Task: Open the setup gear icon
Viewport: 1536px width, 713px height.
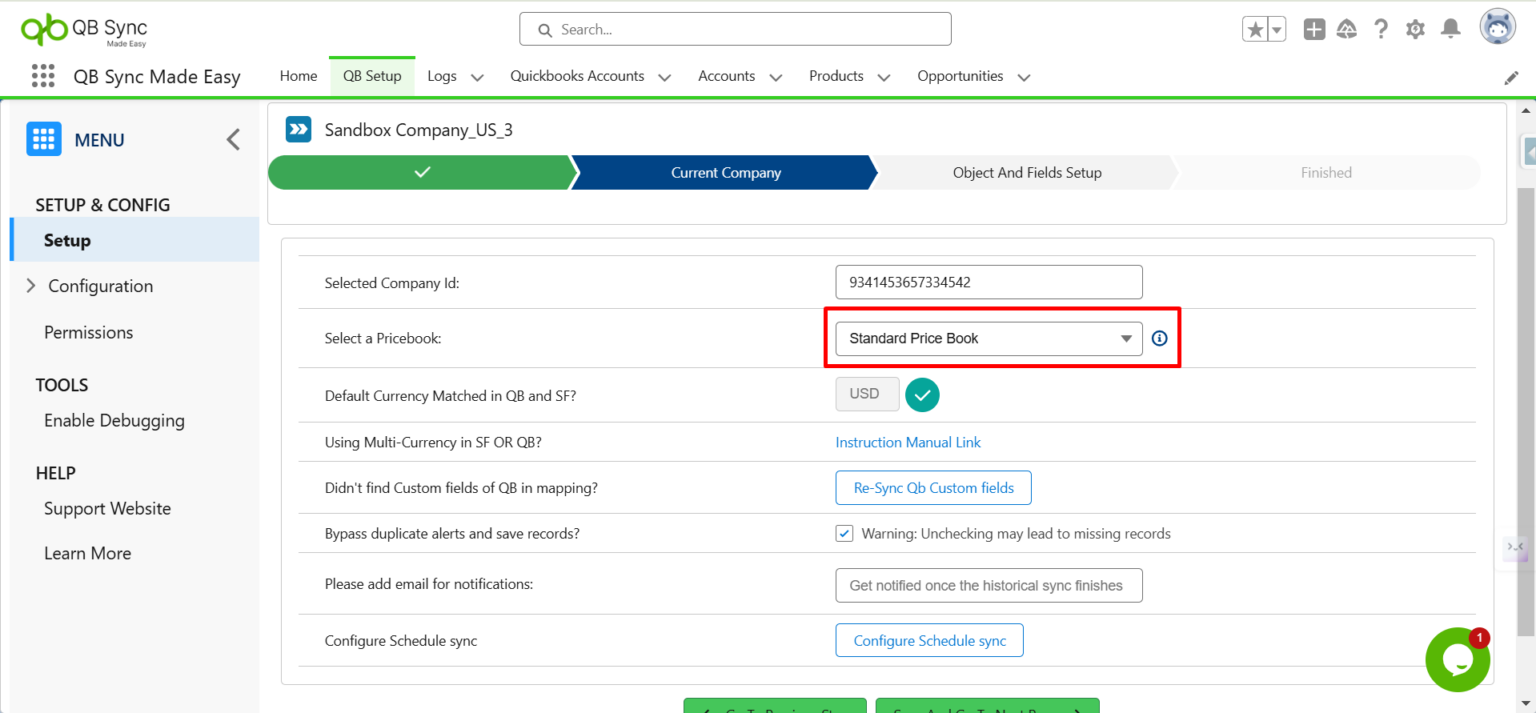Action: [x=1415, y=30]
